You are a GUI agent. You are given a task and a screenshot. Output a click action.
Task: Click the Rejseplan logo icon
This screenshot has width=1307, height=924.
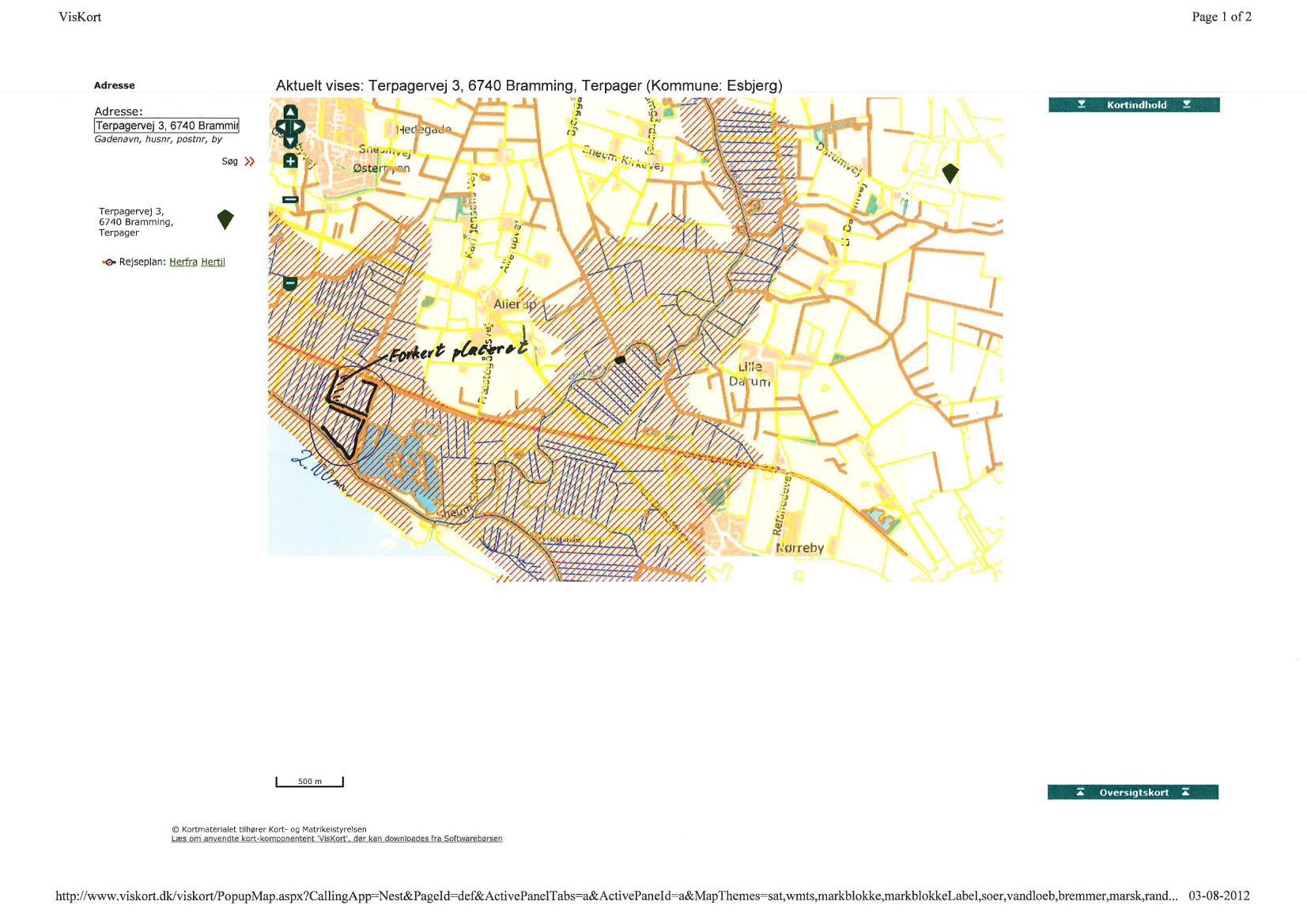coord(109,262)
